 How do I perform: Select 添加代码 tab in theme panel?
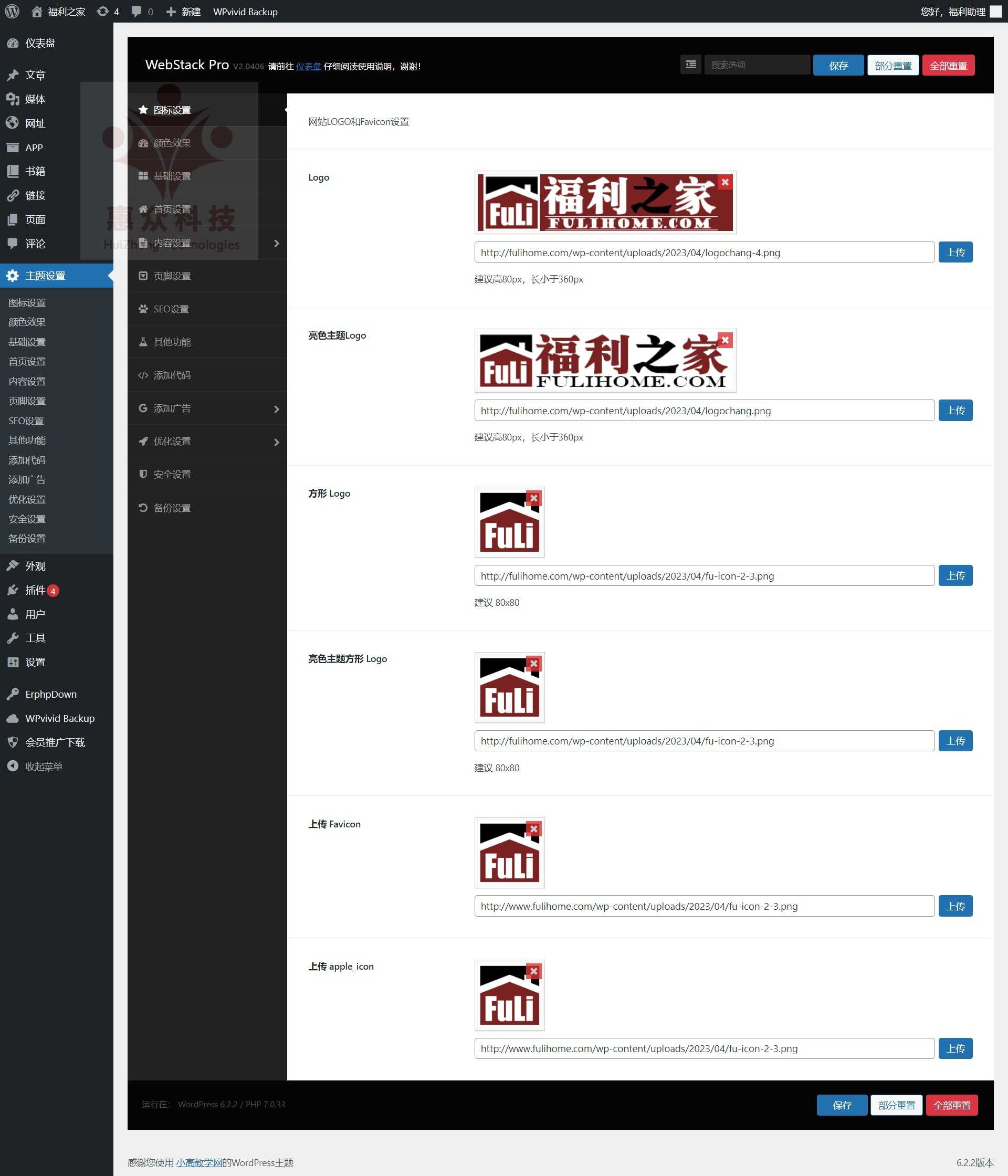tap(207, 375)
